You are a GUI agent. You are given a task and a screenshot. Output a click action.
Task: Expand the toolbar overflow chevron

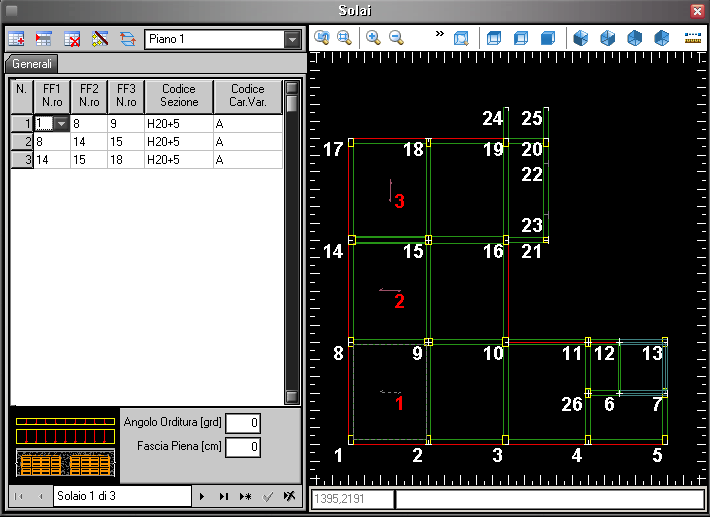click(440, 35)
